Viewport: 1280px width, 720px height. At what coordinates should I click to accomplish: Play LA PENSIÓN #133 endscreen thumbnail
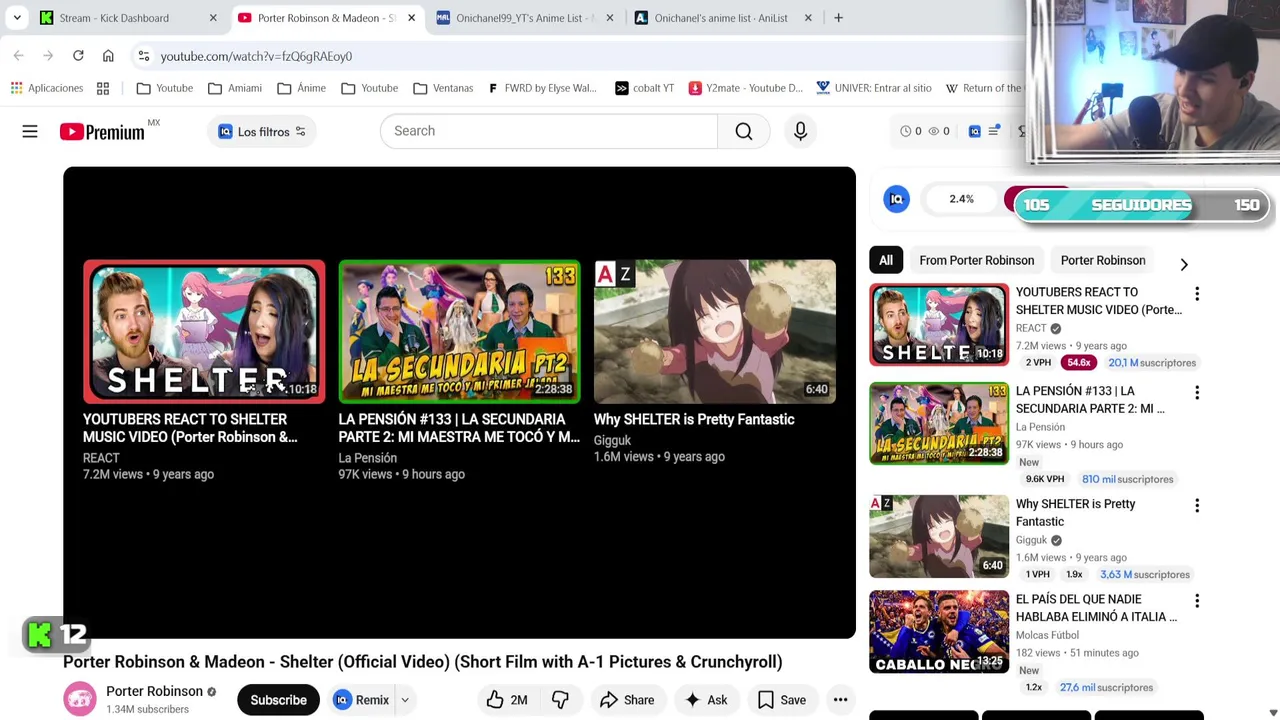[x=459, y=332]
